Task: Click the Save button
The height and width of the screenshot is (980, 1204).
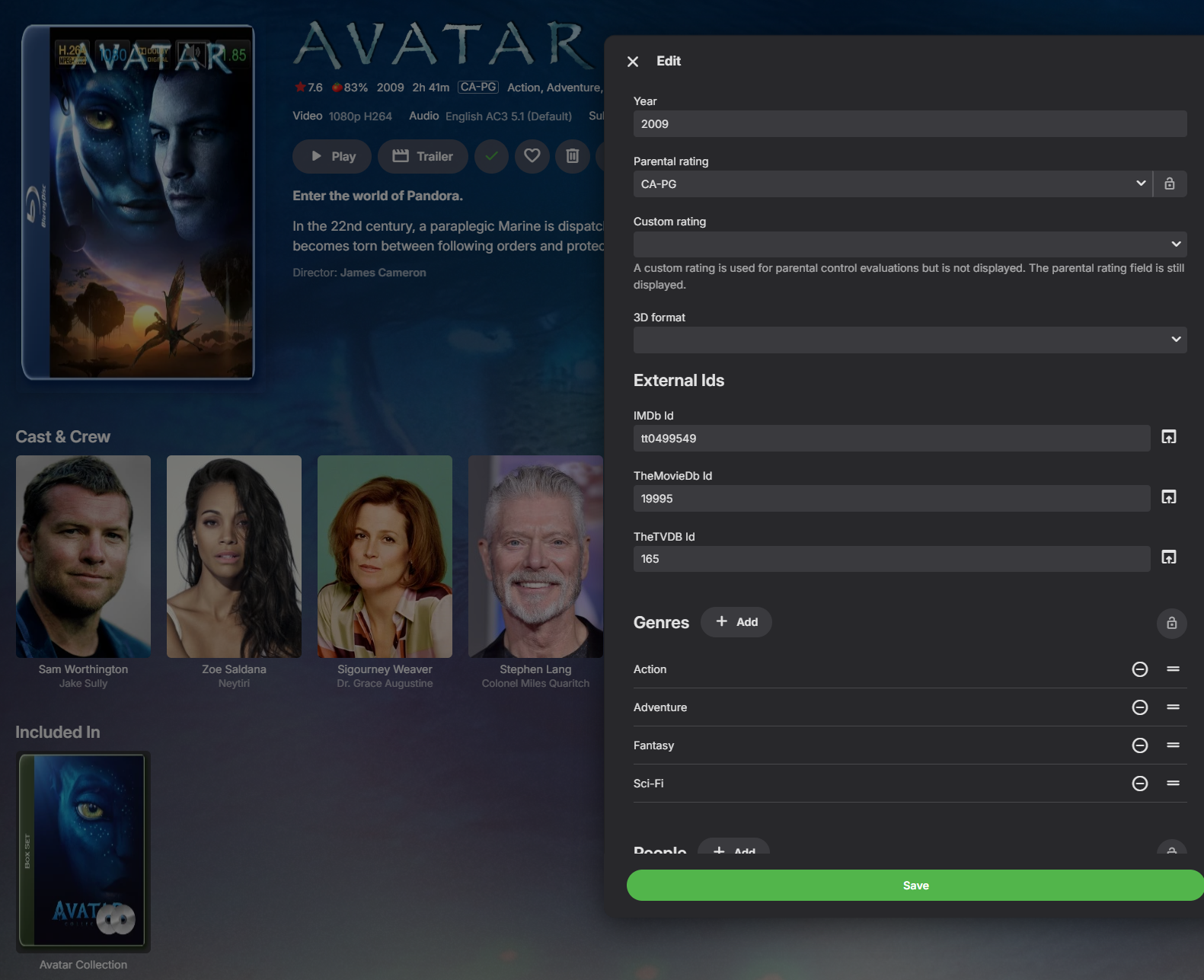Action: coord(915,886)
